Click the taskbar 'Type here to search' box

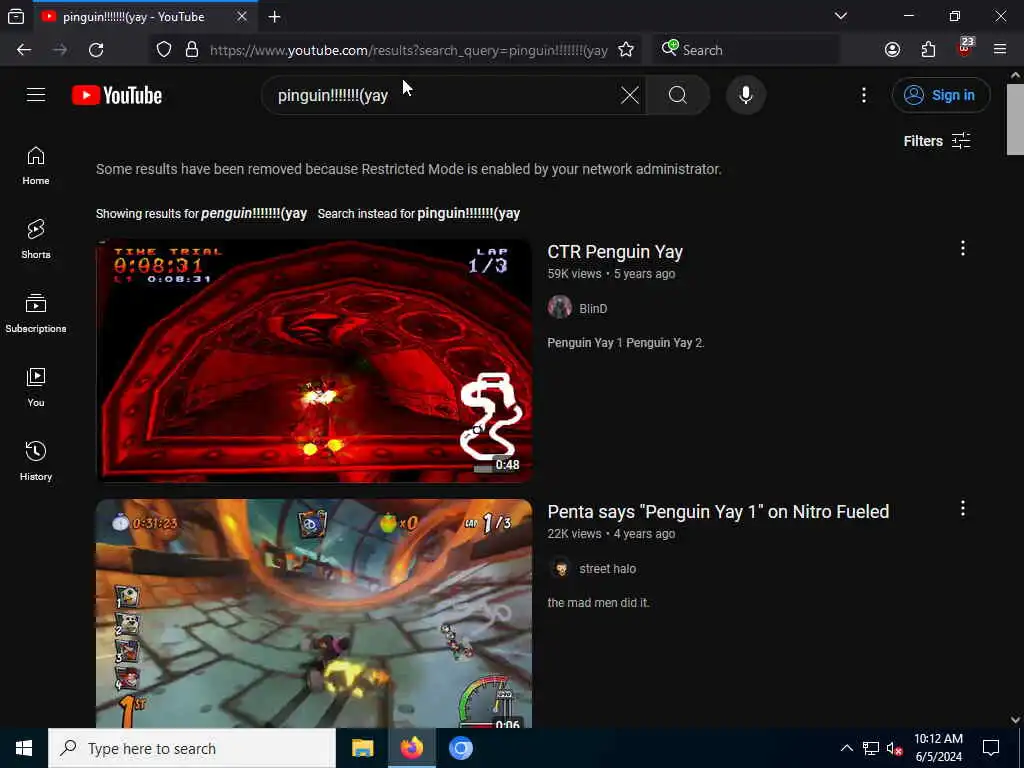pos(192,748)
